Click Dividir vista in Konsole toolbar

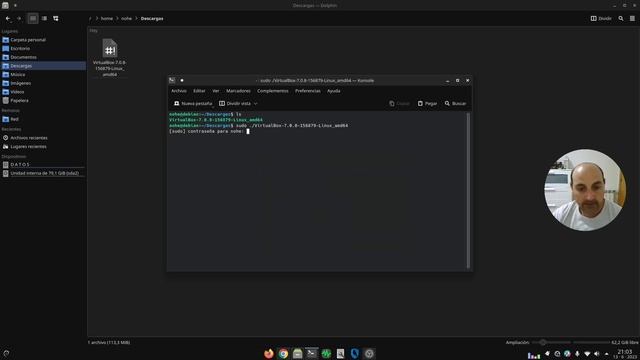point(235,104)
